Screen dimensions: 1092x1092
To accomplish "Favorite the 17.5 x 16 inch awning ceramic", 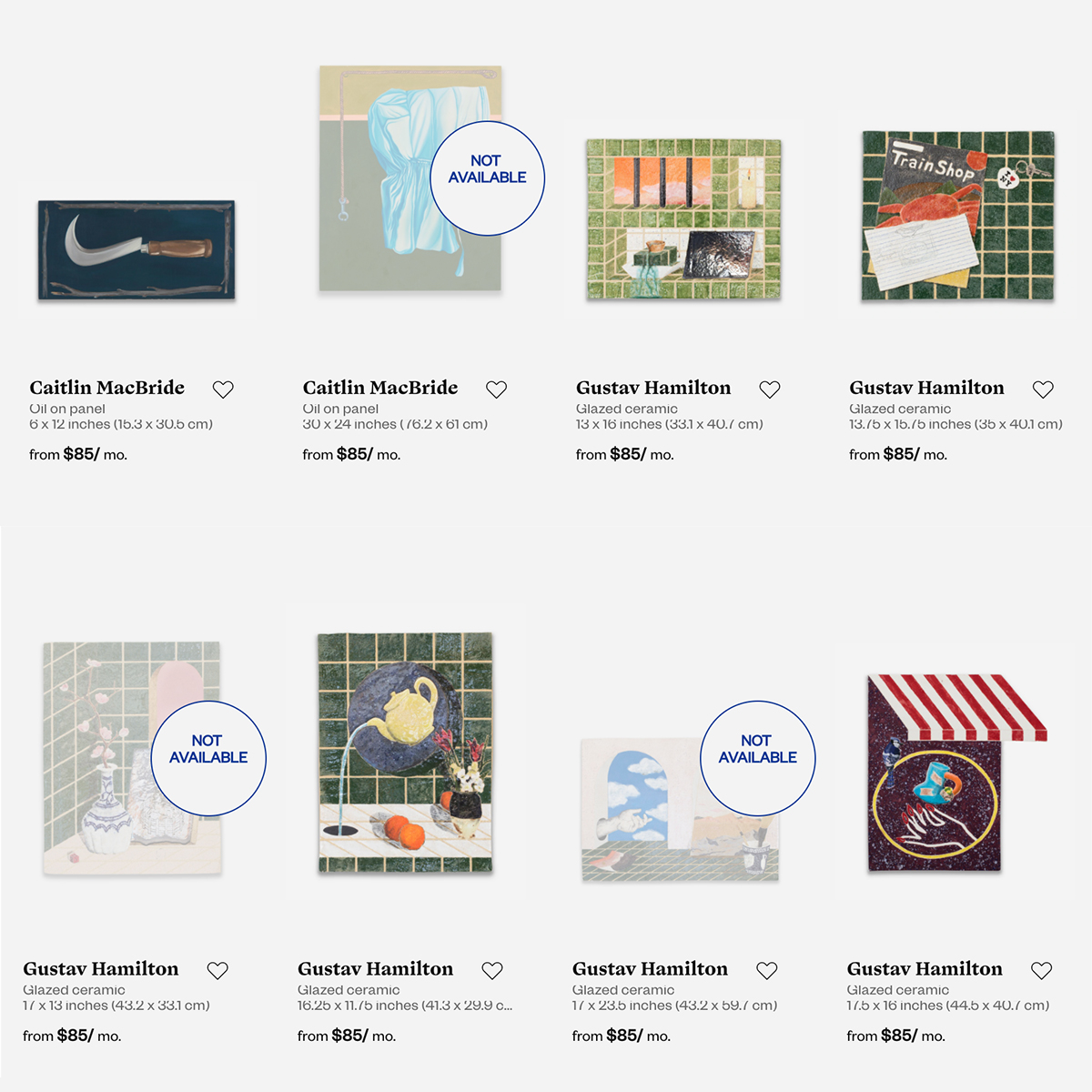I will (1042, 971).
